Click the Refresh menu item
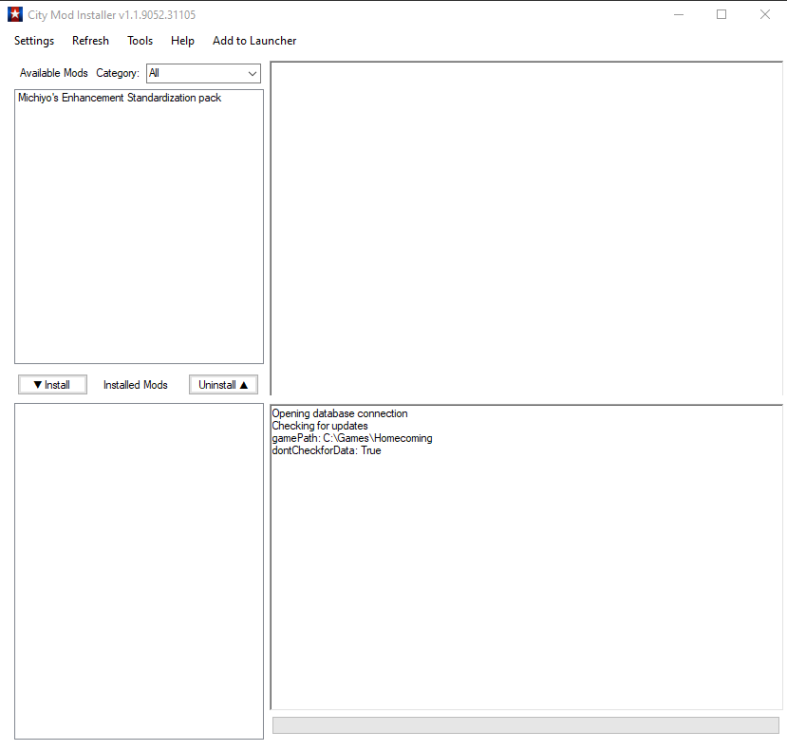The image size is (787, 750). pyautogui.click(x=90, y=41)
